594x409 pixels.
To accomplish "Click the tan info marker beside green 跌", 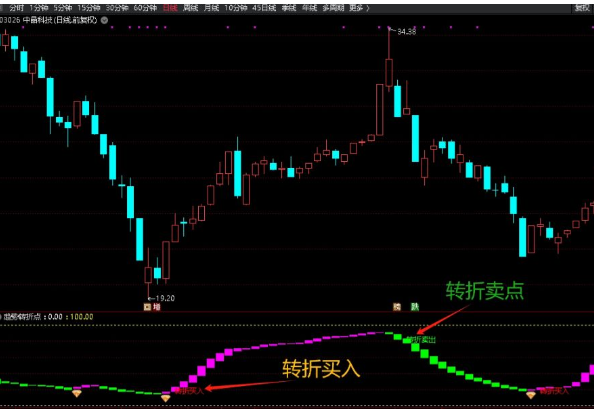I will pyautogui.click(x=397, y=307).
